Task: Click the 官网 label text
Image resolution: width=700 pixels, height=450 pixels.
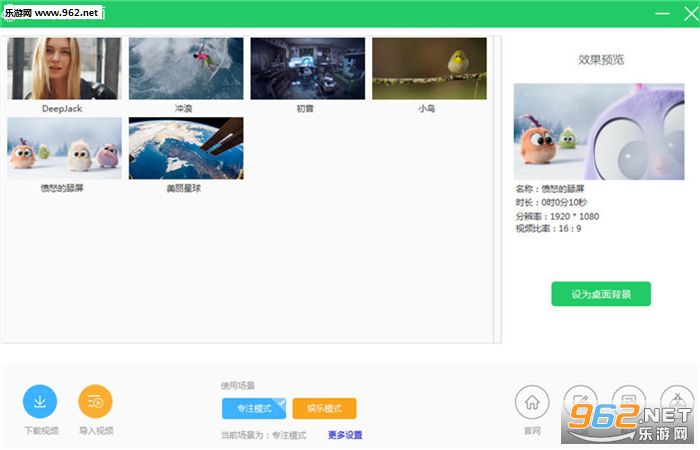Action: click(532, 431)
